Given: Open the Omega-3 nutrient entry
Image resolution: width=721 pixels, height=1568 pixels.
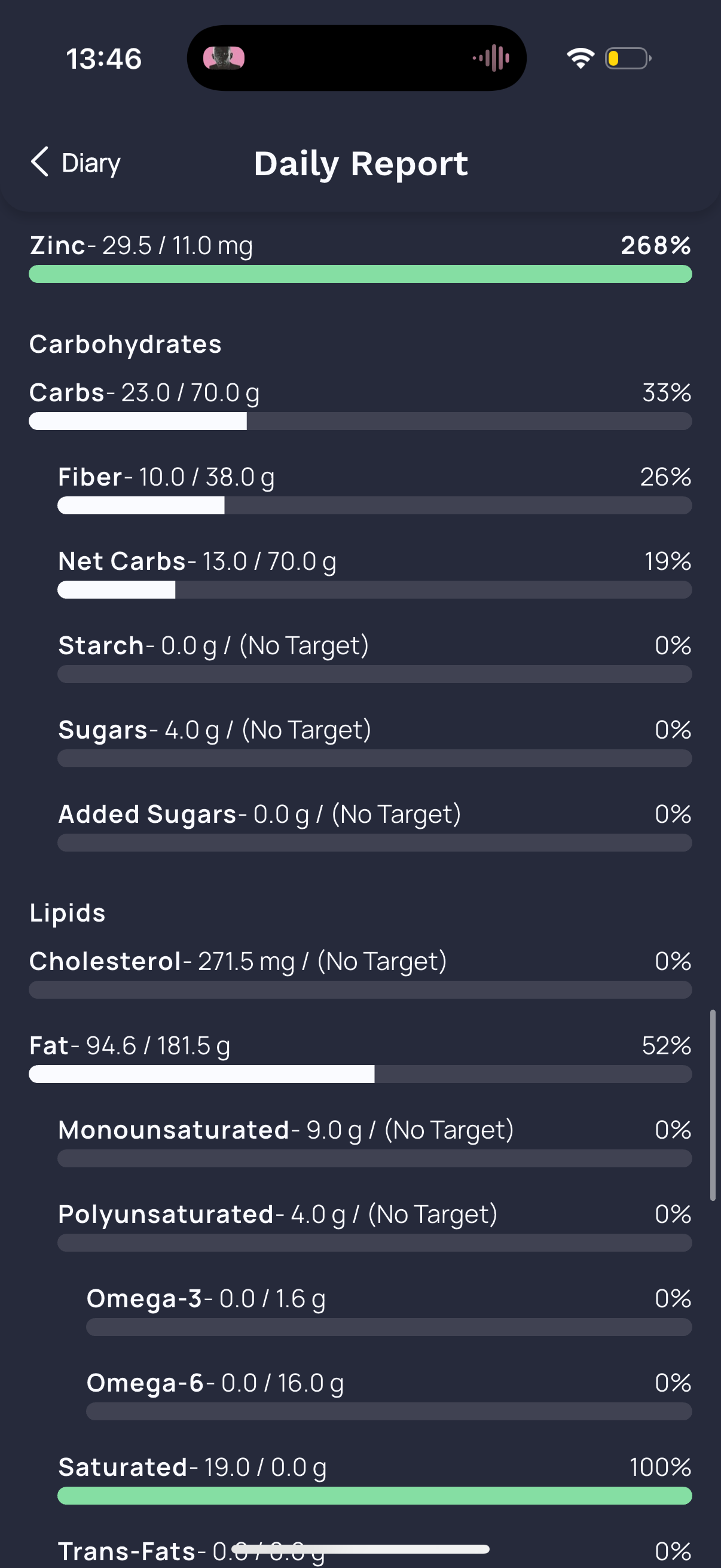Looking at the screenshot, I should [x=389, y=1310].
